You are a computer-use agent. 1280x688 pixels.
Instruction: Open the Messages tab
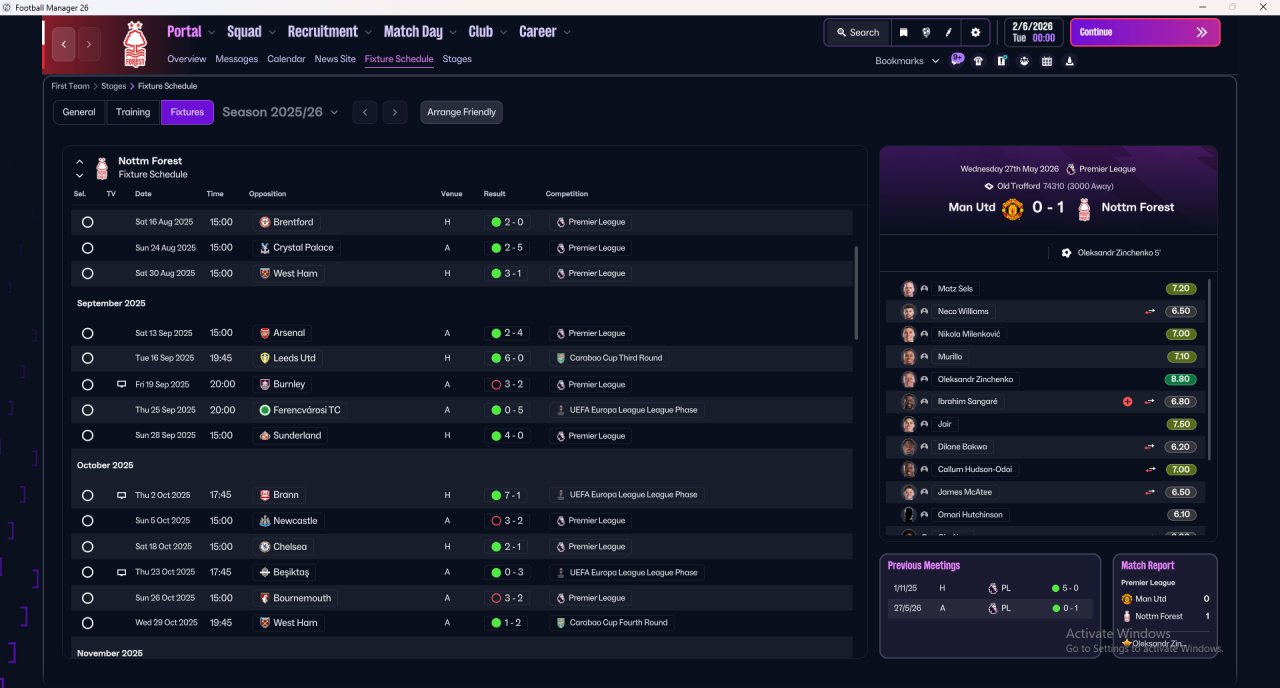[x=236, y=59]
